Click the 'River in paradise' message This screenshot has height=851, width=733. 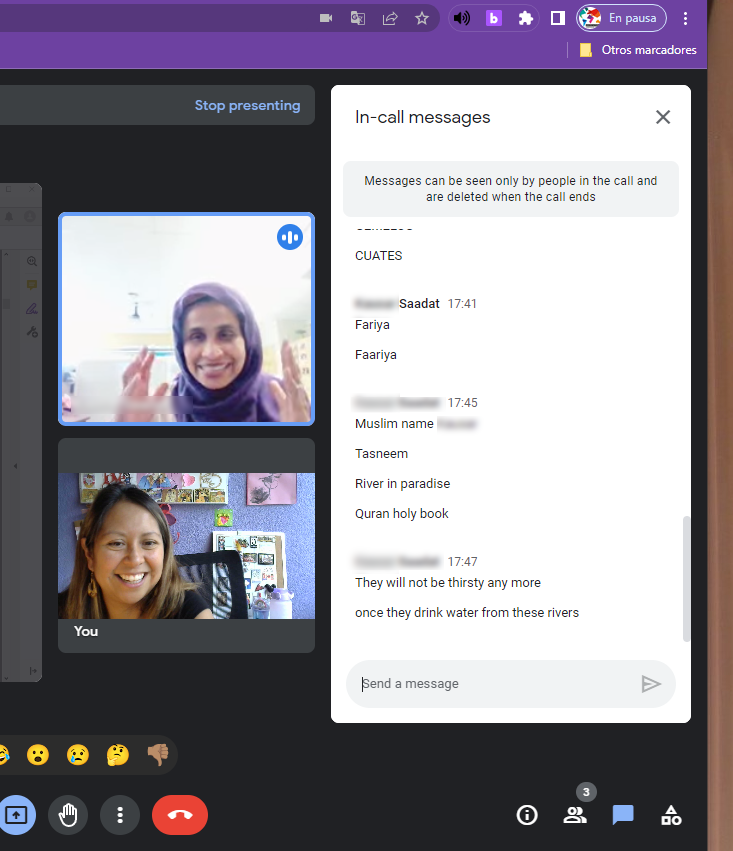(x=403, y=484)
